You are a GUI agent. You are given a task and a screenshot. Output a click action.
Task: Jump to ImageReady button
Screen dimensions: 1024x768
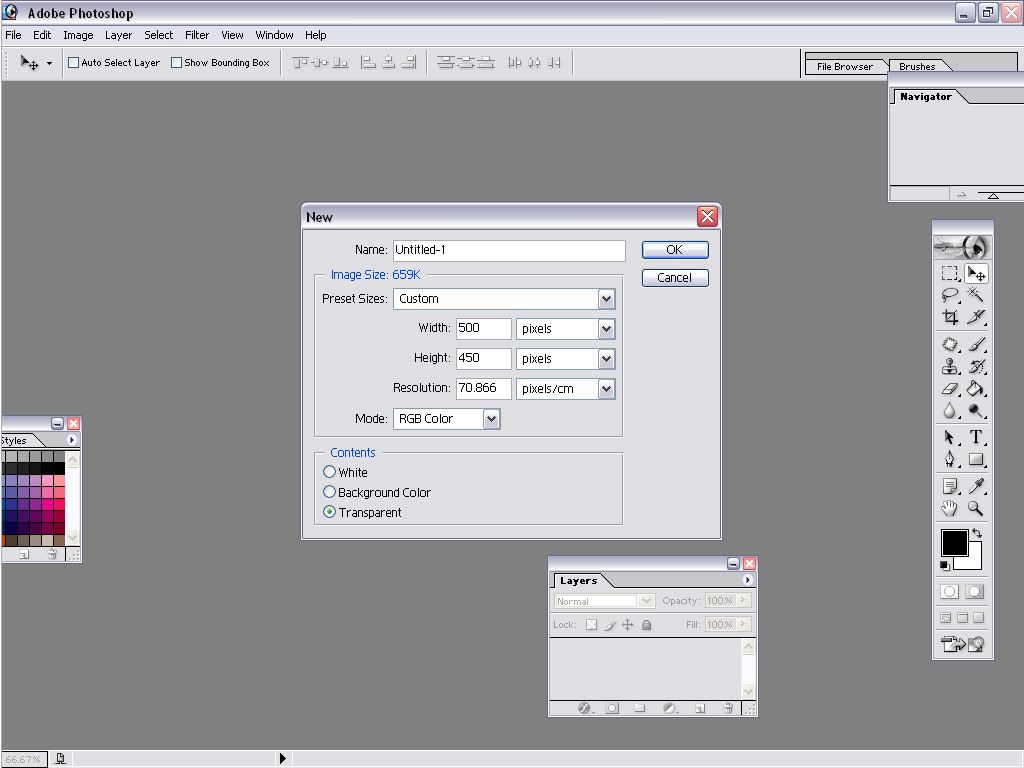[963, 645]
